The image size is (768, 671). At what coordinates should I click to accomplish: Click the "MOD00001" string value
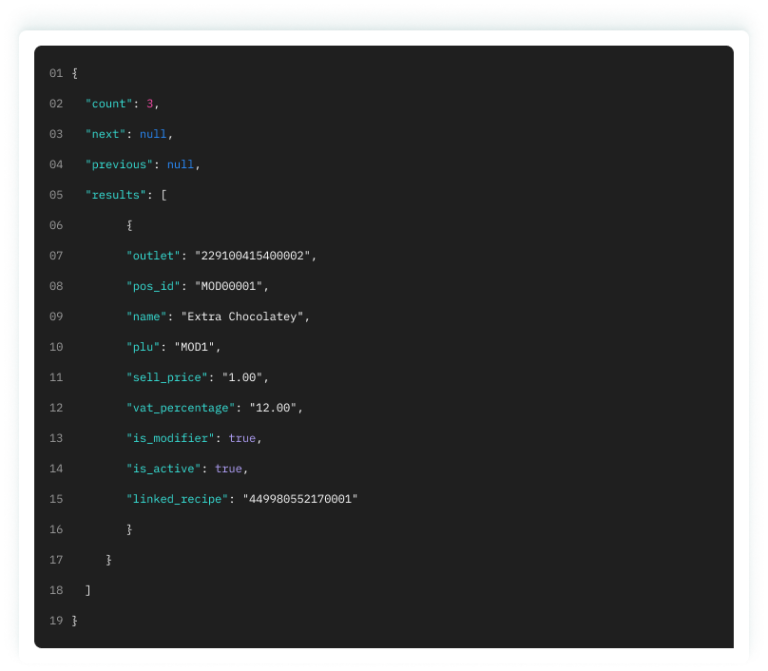230,286
